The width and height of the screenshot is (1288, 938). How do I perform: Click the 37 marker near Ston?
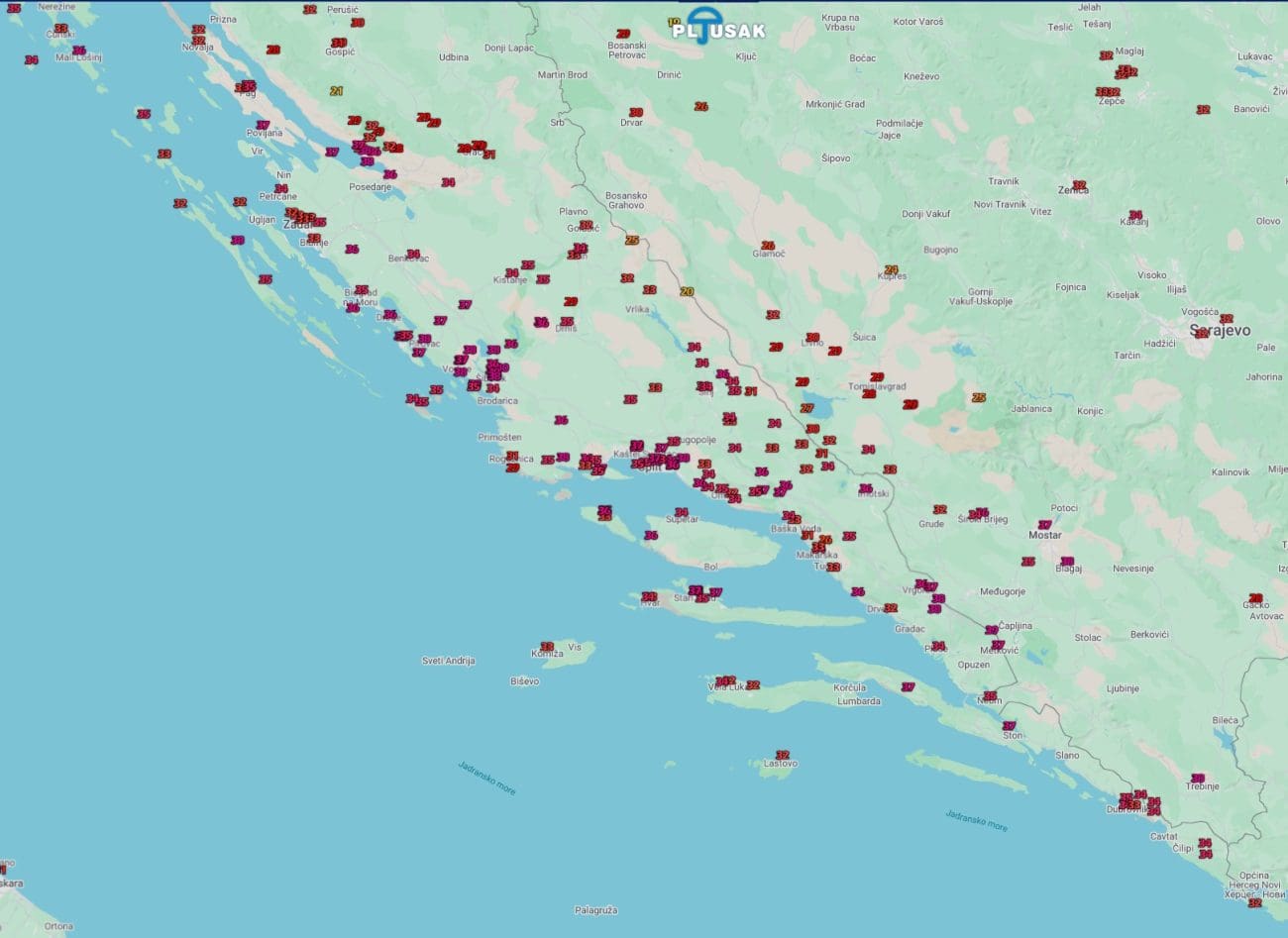[x=1009, y=726]
